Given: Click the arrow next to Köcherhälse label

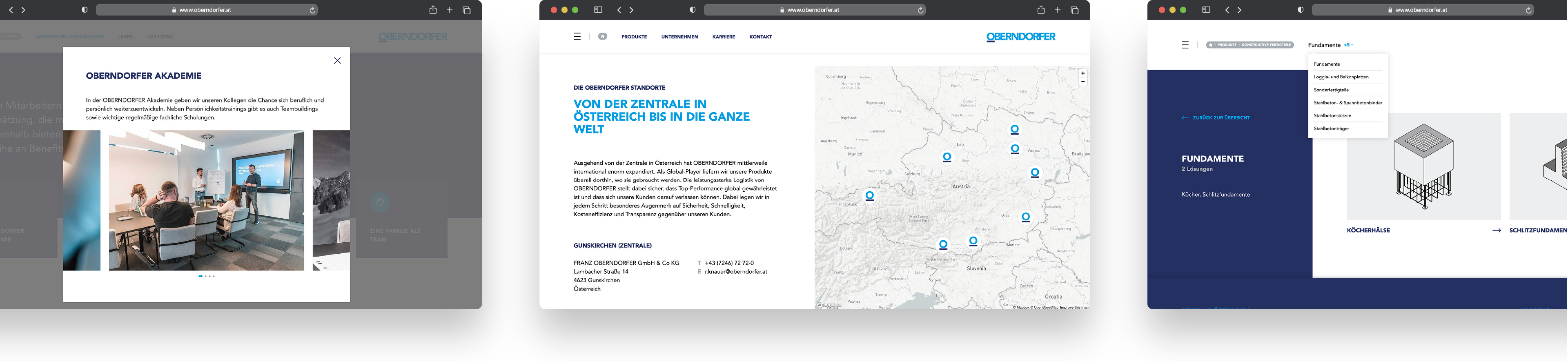Looking at the screenshot, I should (1497, 230).
